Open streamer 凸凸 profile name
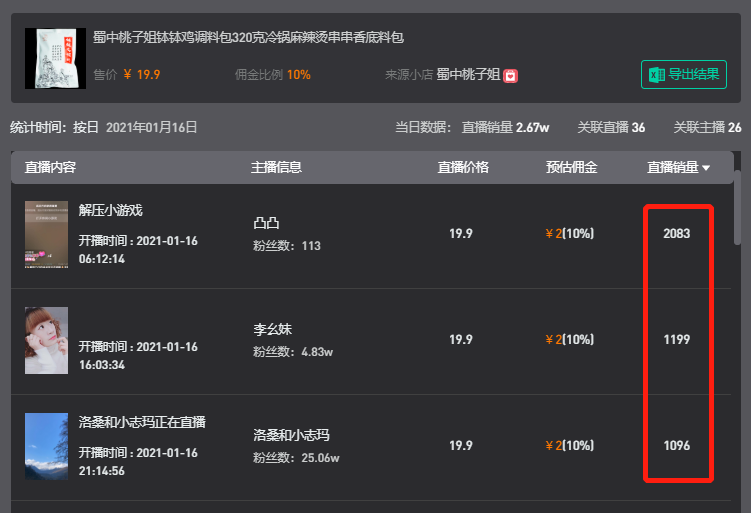Viewport: 751px width, 513px height. tap(266, 223)
